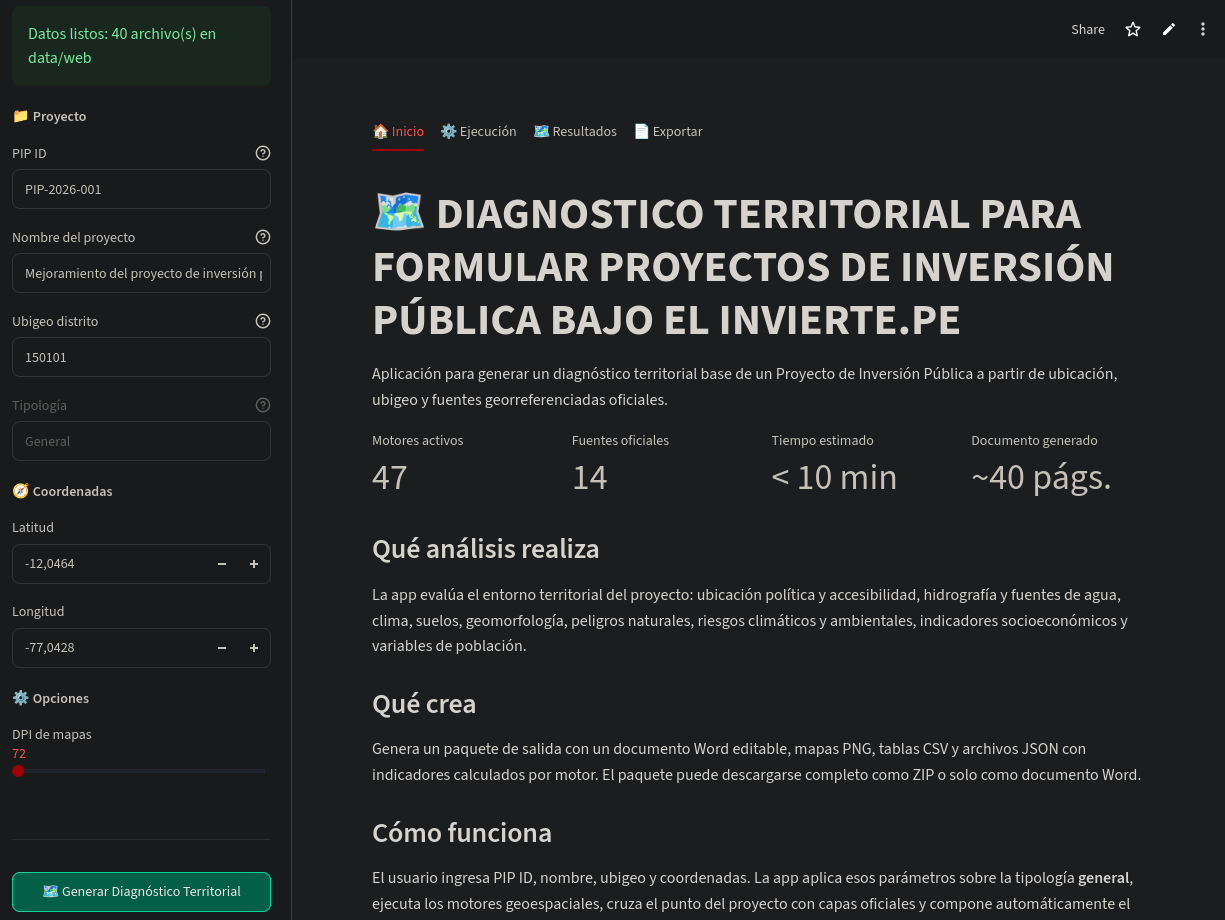Decrease Longitud with minus button

click(x=222, y=648)
